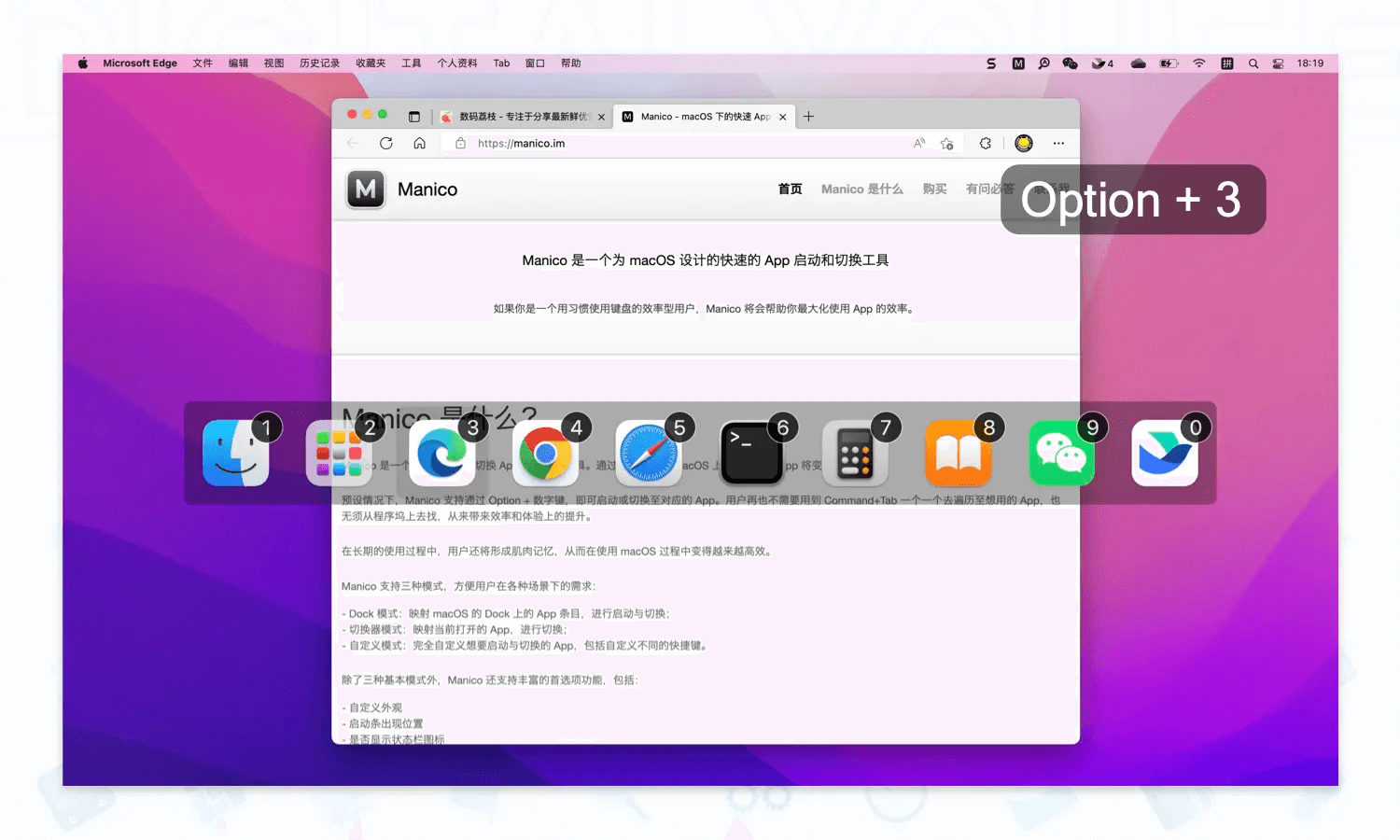
Task: Open the 收藏夹 menu in menu bar
Action: [x=371, y=63]
